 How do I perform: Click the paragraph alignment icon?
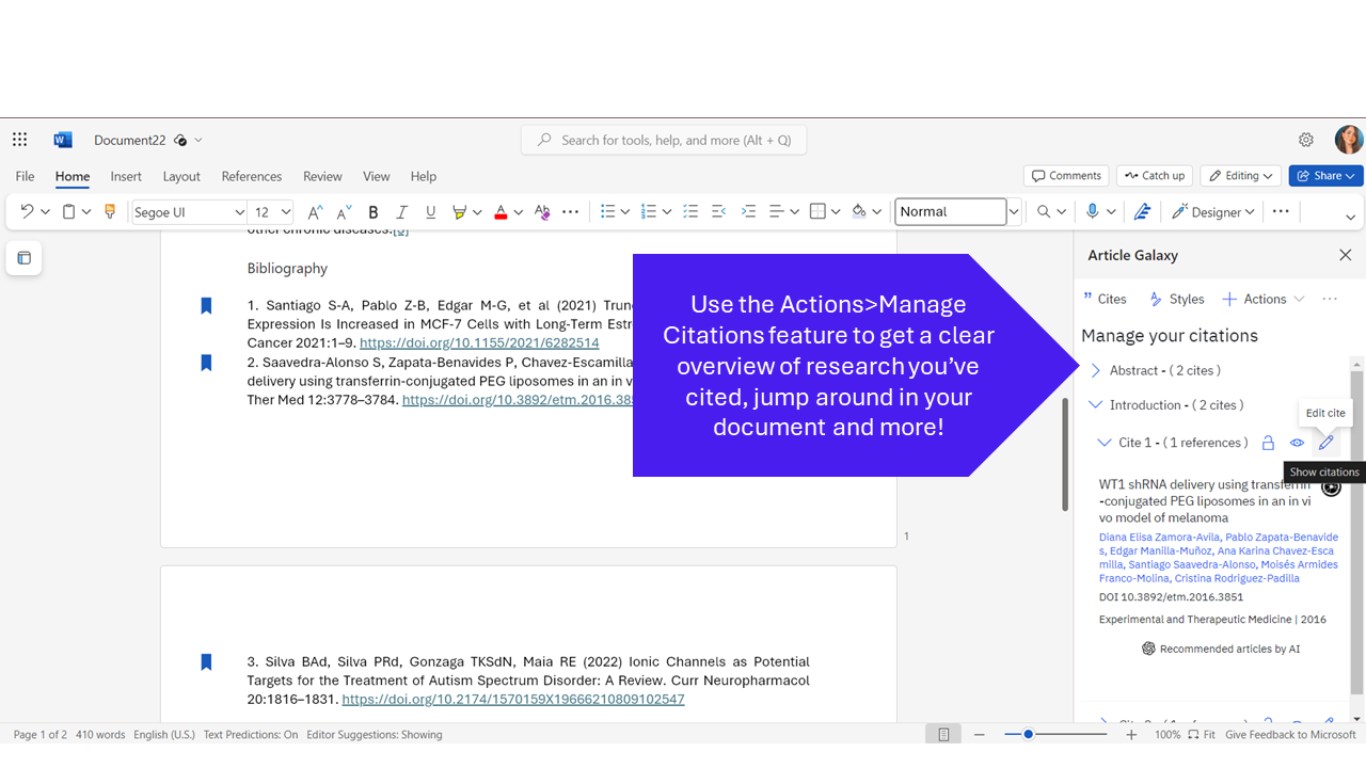(x=777, y=212)
